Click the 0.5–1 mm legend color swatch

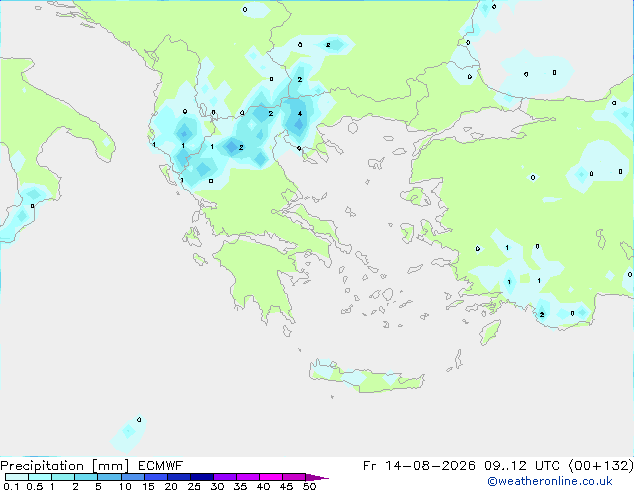click(x=40, y=477)
